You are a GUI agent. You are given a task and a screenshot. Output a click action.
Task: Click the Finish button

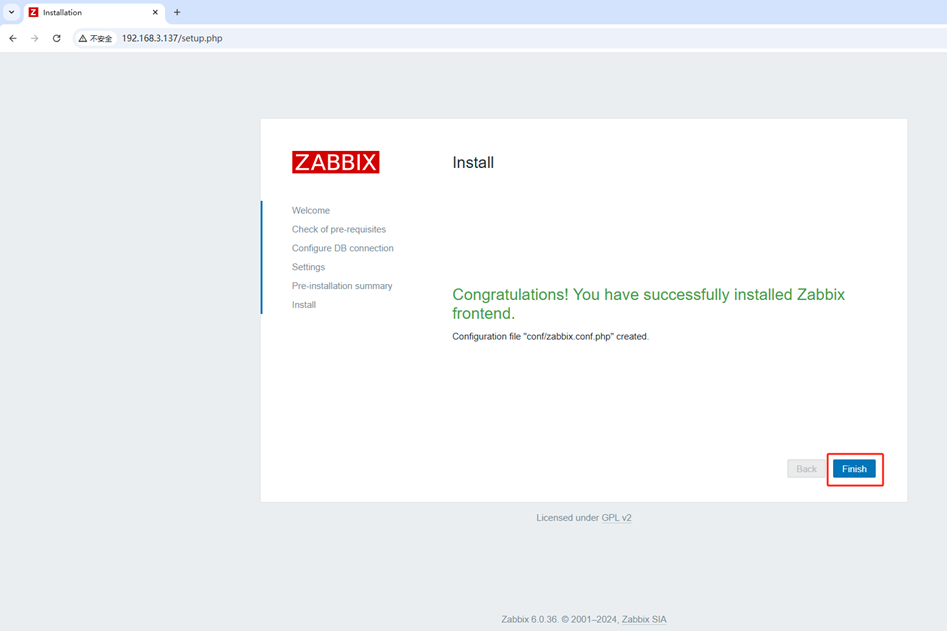[x=854, y=469]
